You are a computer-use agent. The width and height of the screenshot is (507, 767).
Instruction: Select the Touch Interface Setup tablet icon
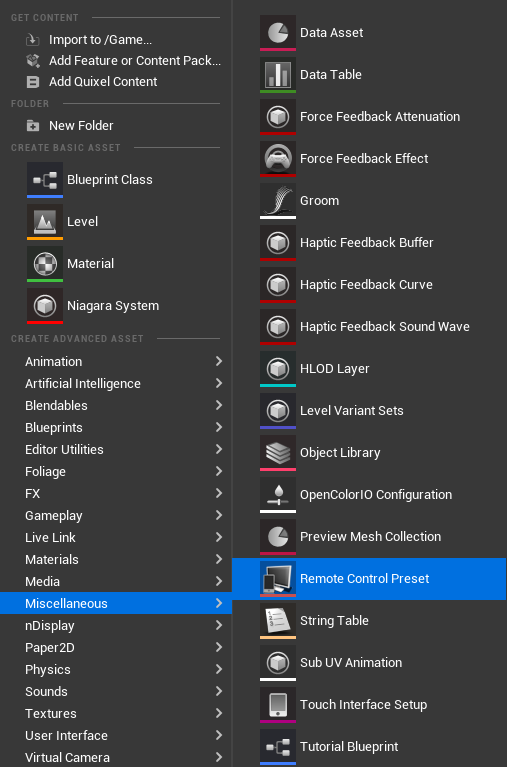click(x=278, y=705)
